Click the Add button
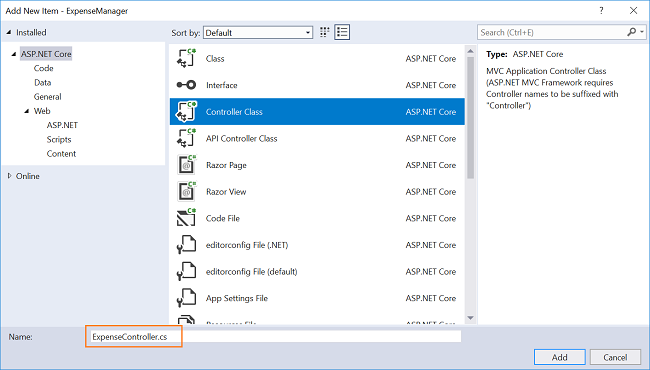Viewport: 650px width, 370px height. [x=560, y=357]
